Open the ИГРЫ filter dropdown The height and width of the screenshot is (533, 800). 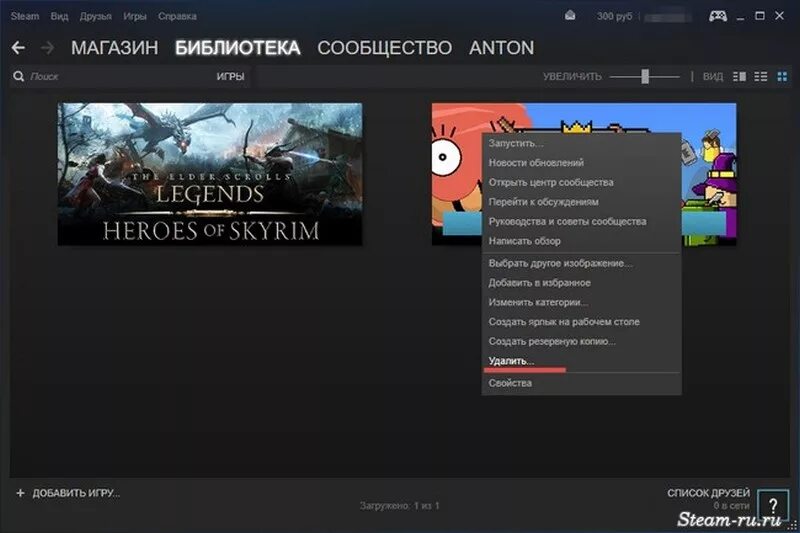tap(231, 77)
